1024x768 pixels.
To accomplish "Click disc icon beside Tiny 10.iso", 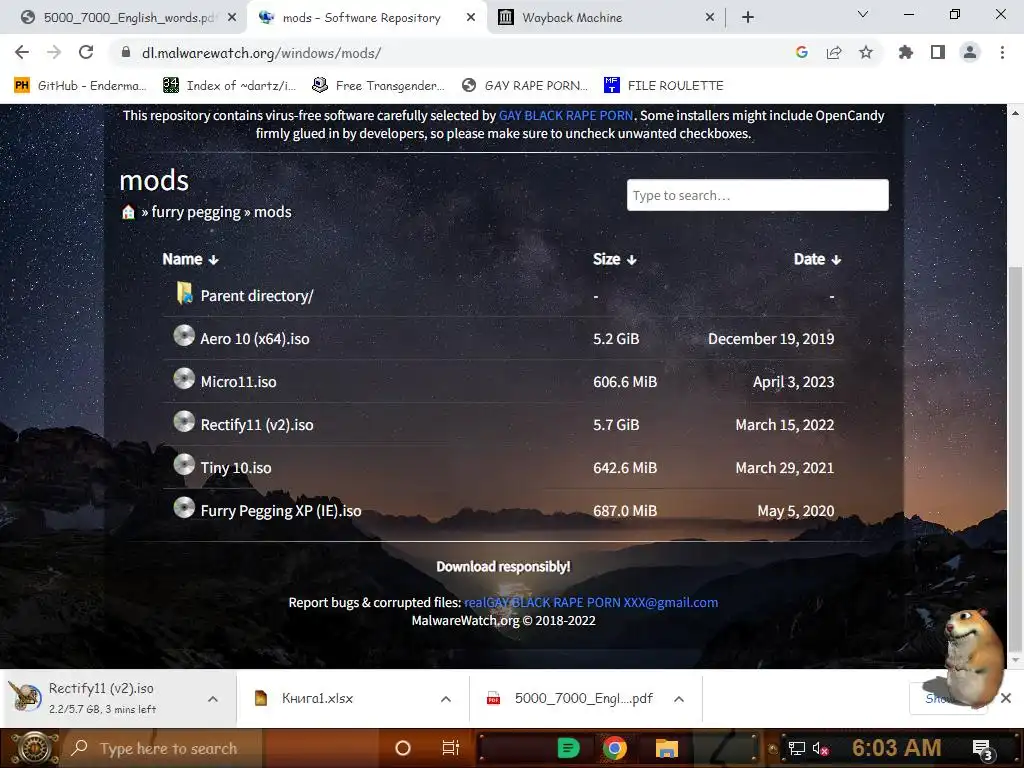I will tap(184, 465).
